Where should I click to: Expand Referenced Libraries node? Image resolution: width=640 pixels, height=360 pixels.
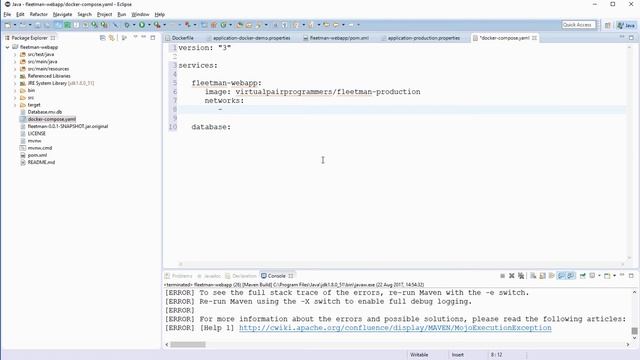(15, 76)
